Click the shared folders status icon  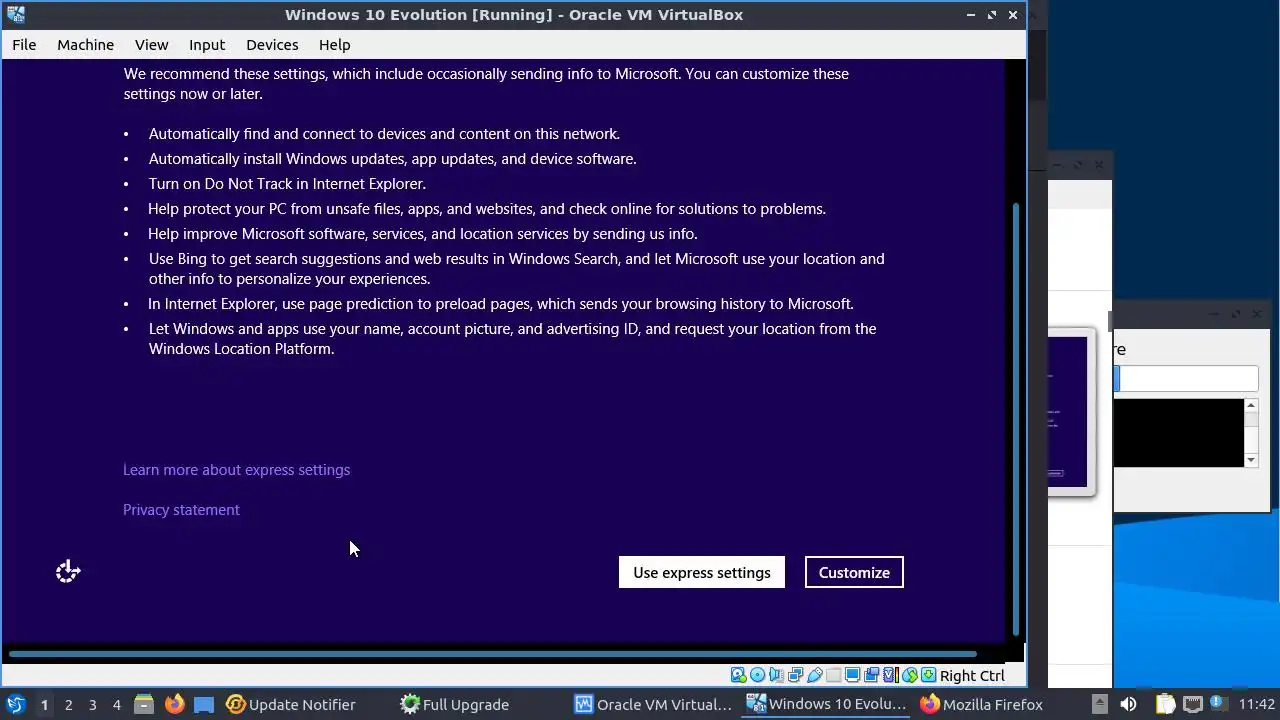coord(833,675)
